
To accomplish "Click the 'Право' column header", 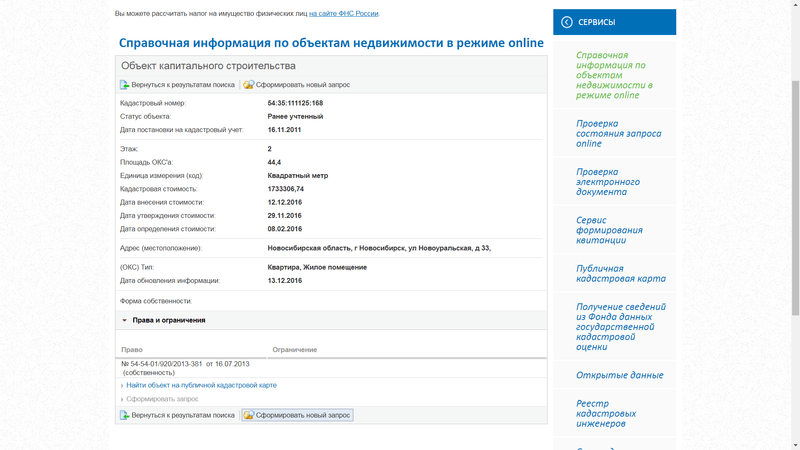I will point(131,349).
